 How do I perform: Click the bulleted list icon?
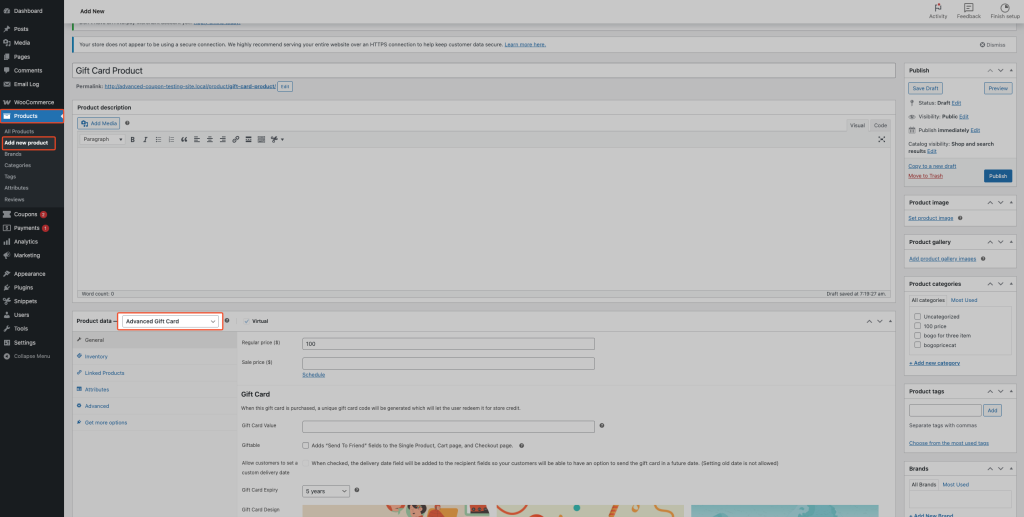click(x=159, y=139)
